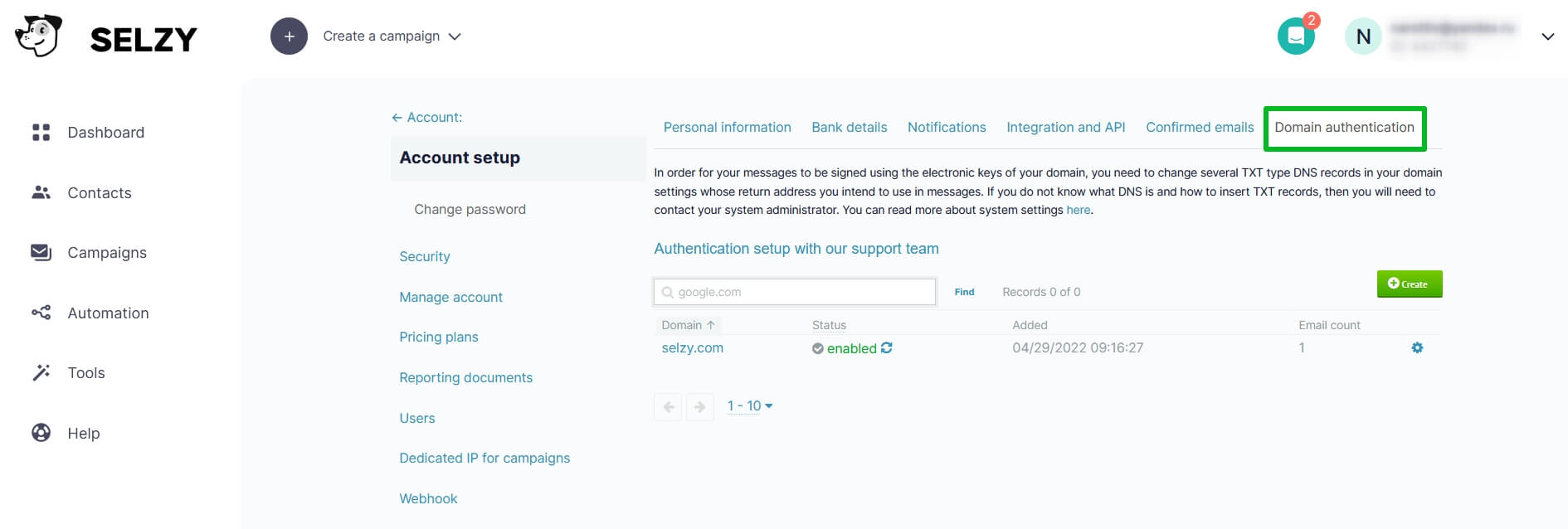The width and height of the screenshot is (1568, 529).
Task: Click the Email count column header
Action: (1329, 326)
